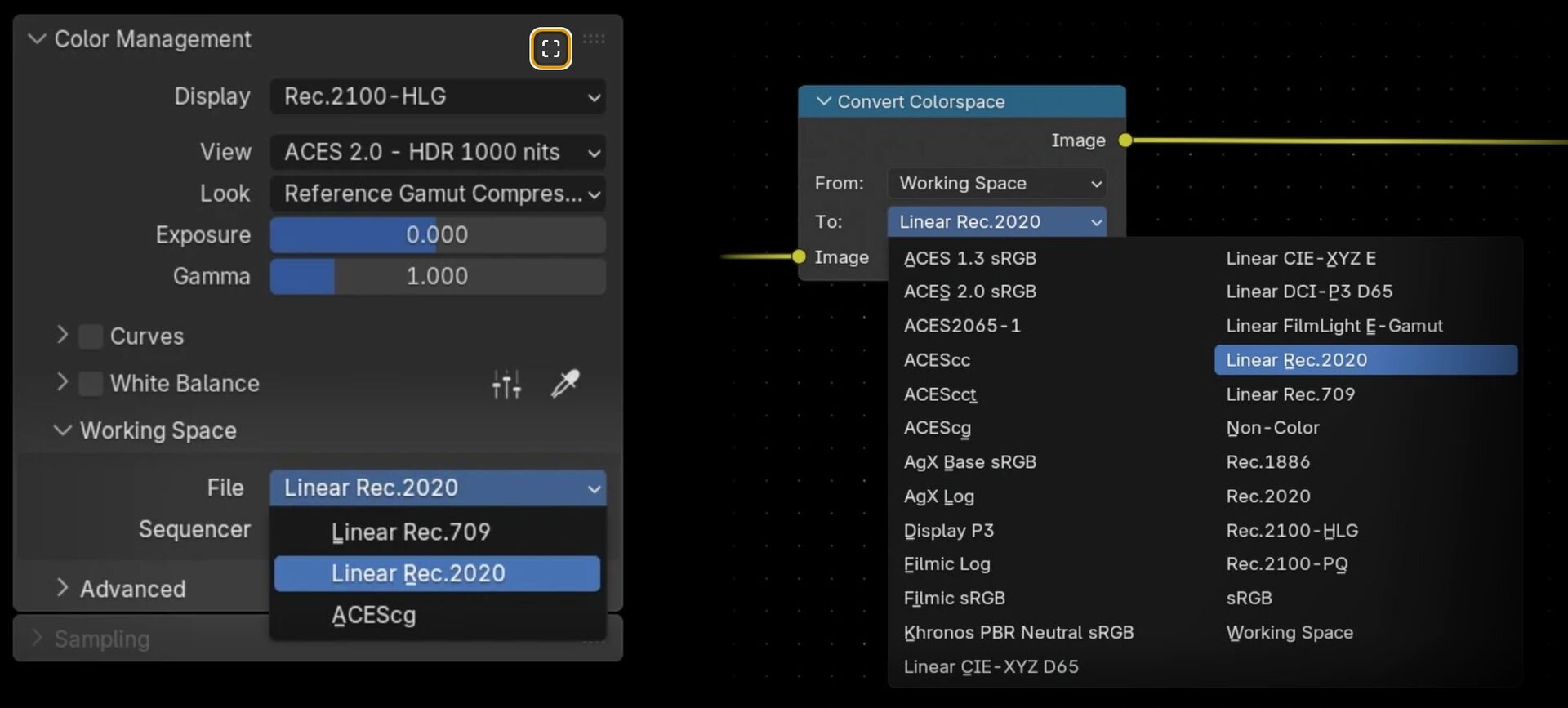The width and height of the screenshot is (1568, 708).
Task: Choose Linear Rec.709 in File dropdown list
Action: pyautogui.click(x=411, y=532)
